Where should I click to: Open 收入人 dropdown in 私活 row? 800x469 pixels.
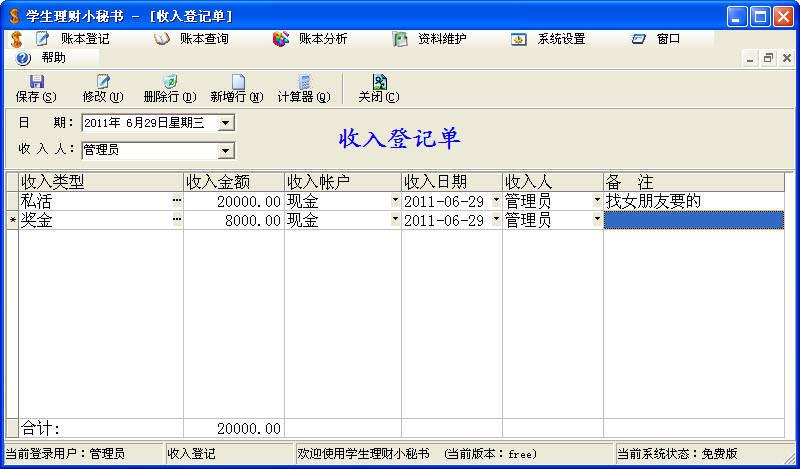click(597, 201)
